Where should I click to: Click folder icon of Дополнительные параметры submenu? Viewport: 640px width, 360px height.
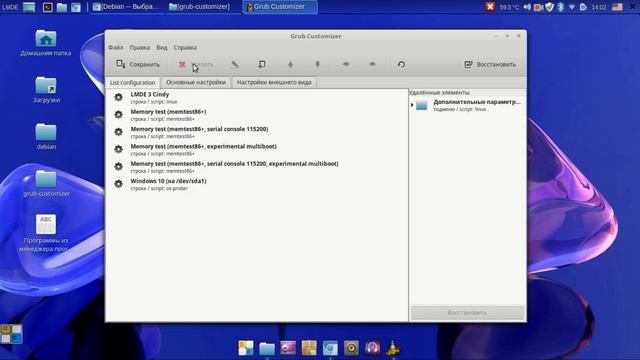point(422,105)
